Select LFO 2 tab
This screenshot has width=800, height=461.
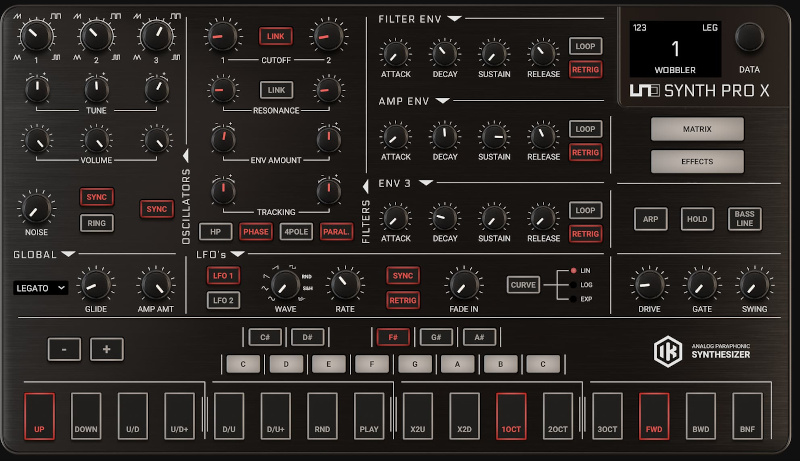[223, 300]
